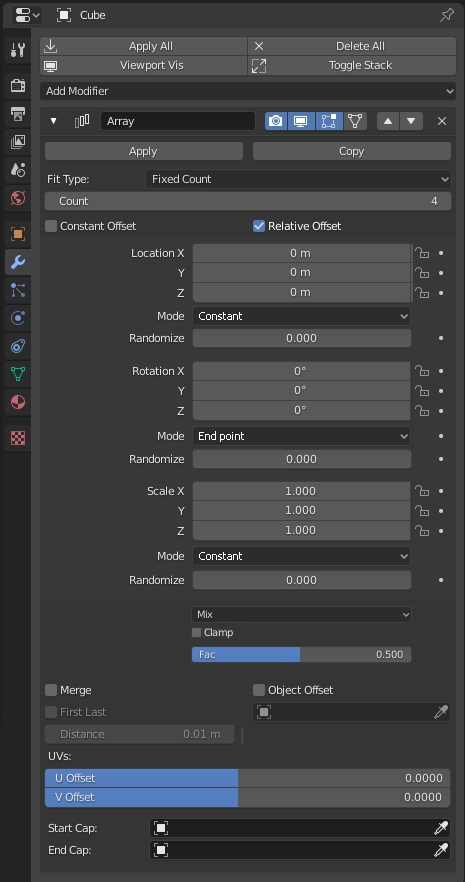465x882 pixels.
Task: Click the Delete All button
Action: click(x=352, y=46)
